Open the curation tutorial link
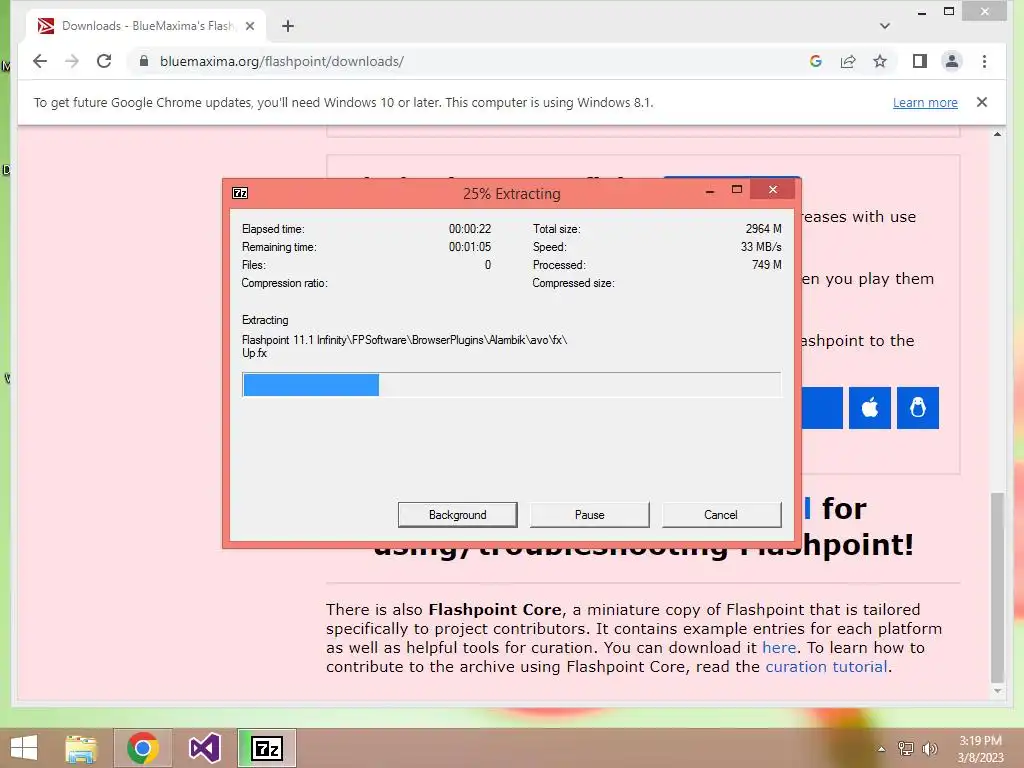The width and height of the screenshot is (1024, 768). 826,667
